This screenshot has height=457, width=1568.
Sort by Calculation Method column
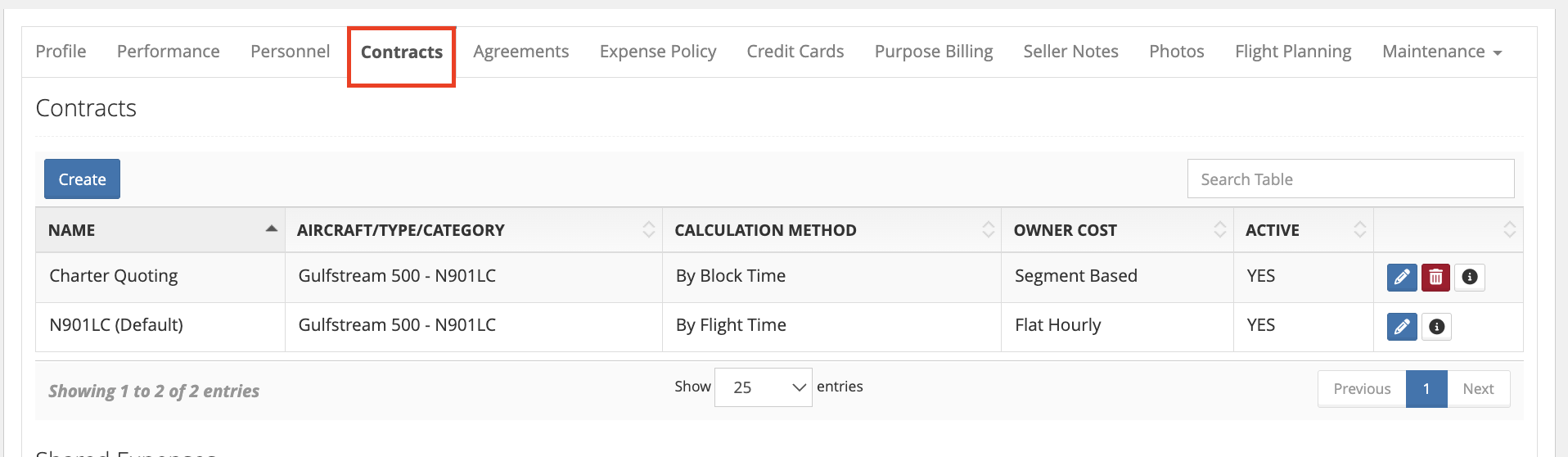(831, 230)
